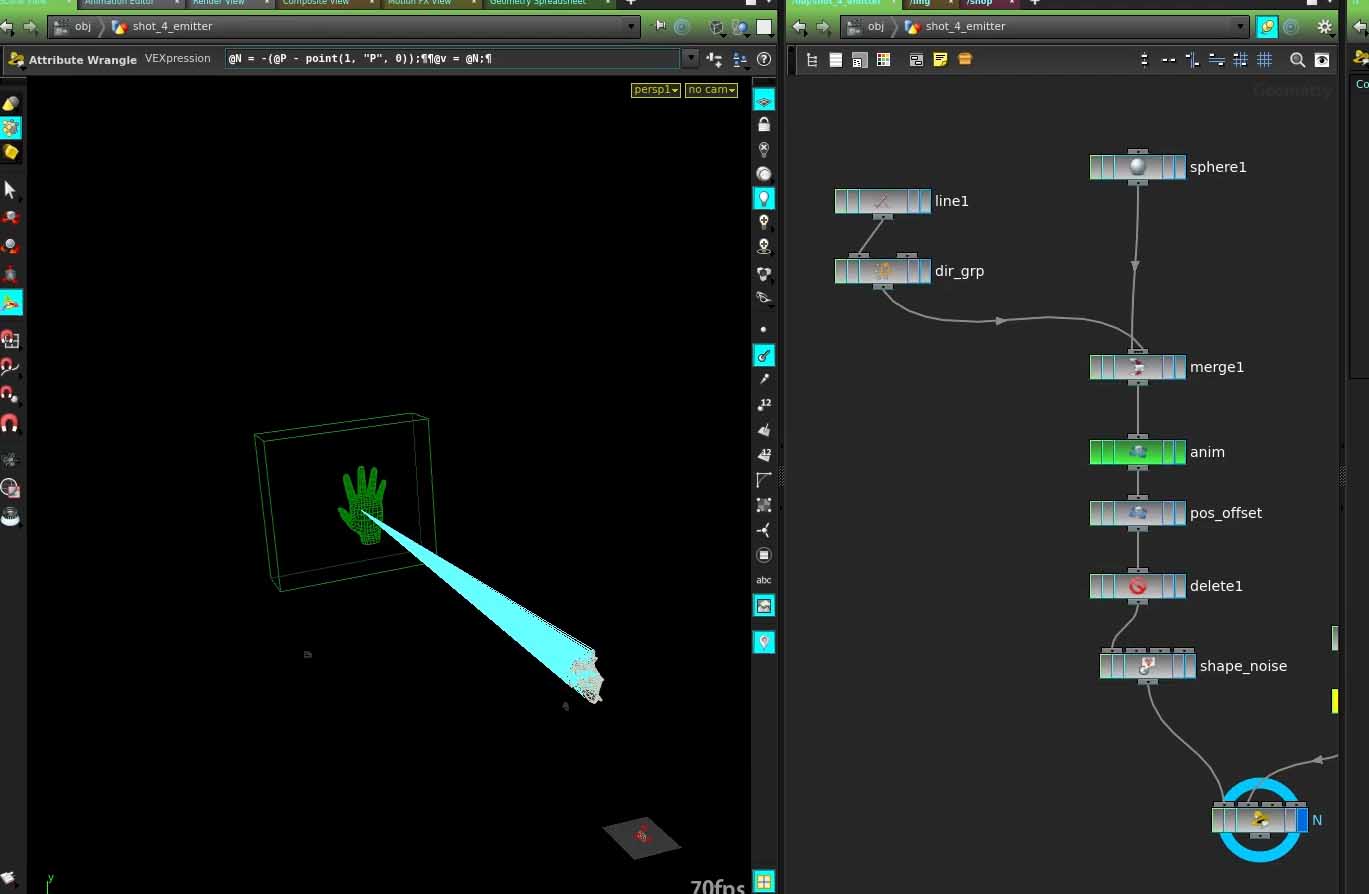Select the arrow select tool in viewport

click(x=11, y=189)
